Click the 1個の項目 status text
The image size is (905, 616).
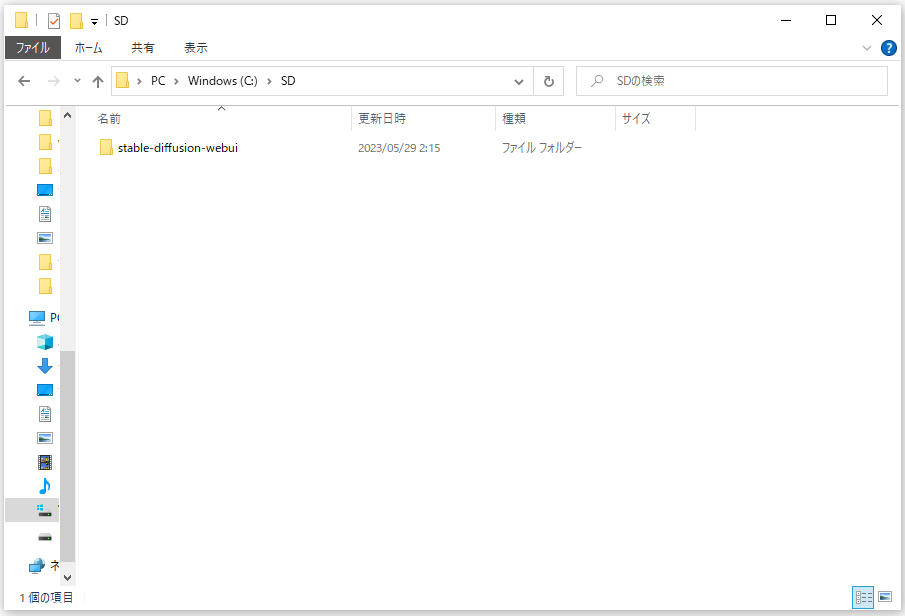[x=46, y=598]
